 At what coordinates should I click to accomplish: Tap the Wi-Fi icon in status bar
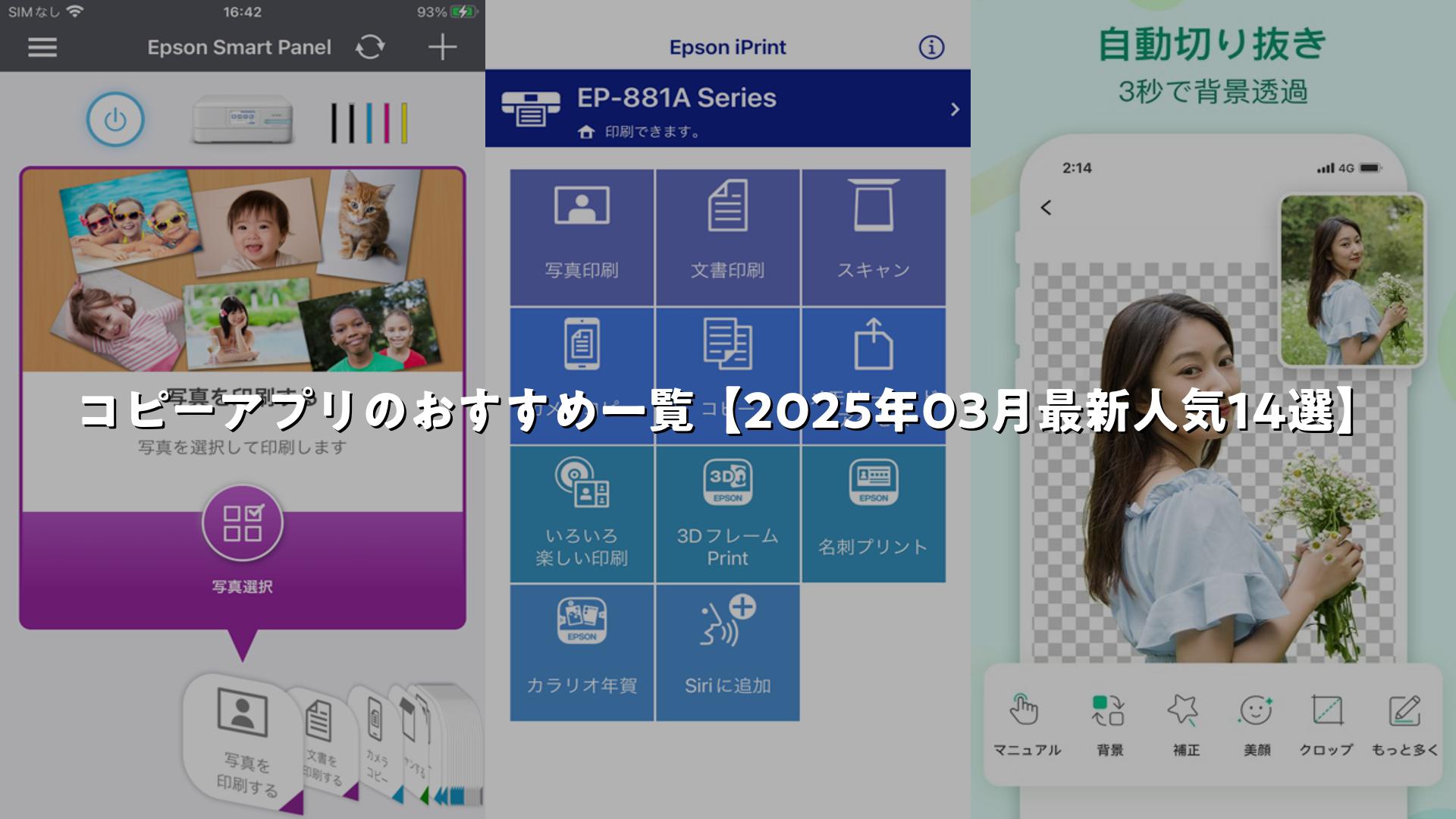(74, 11)
